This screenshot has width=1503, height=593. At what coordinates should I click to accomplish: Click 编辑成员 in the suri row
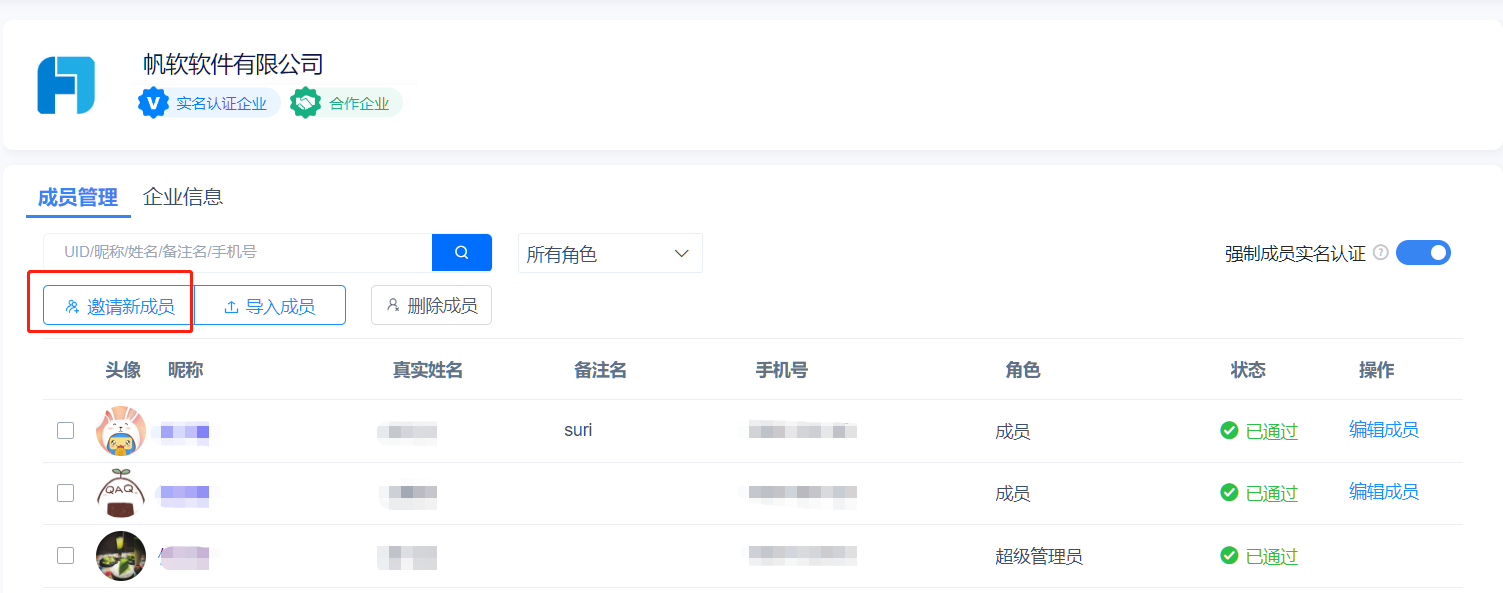pos(1384,430)
